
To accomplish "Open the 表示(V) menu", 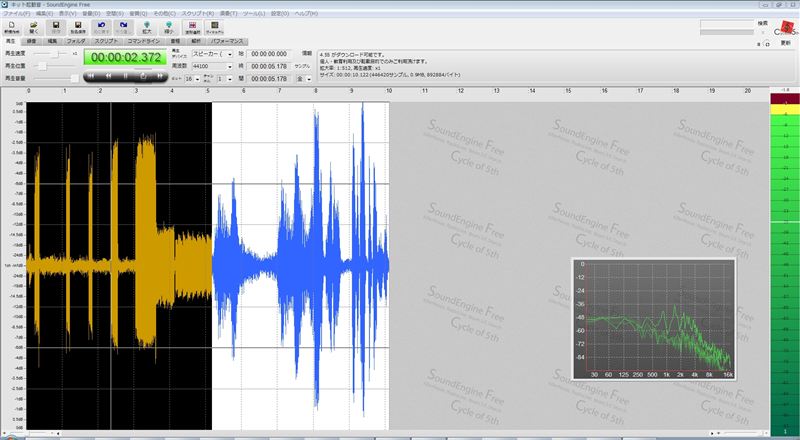I will pyautogui.click(x=67, y=14).
